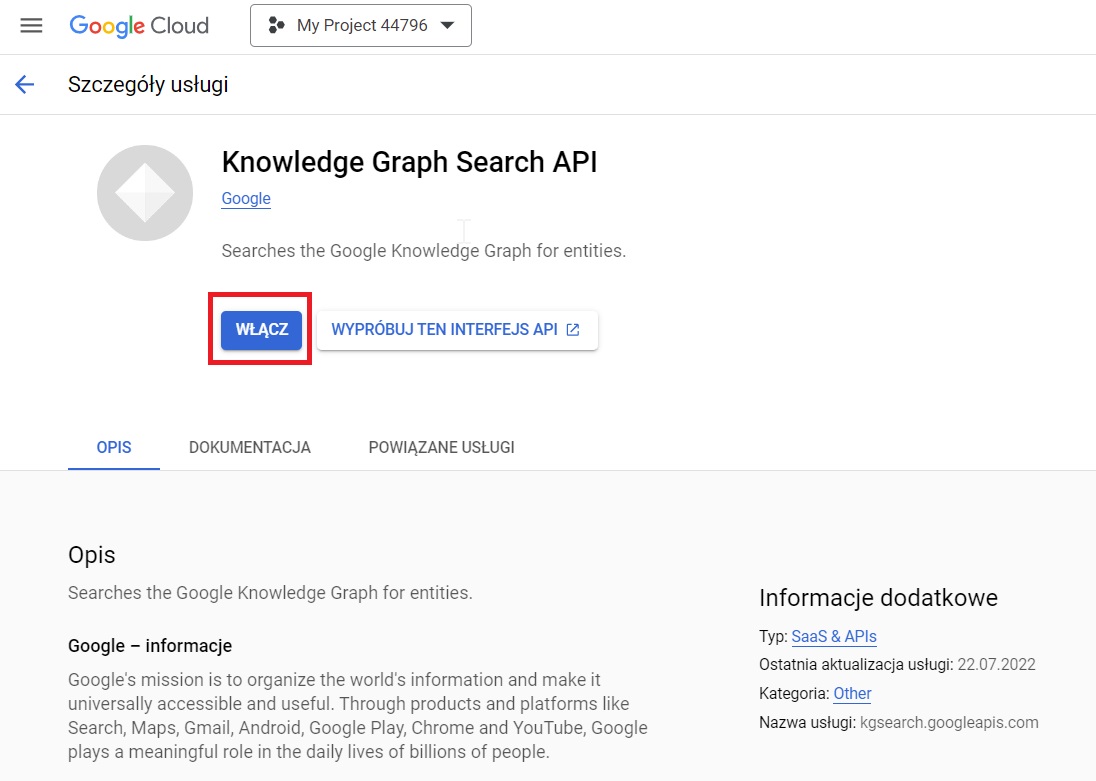Open the POWIĄZANE USŁUGI tab
Image resolution: width=1096 pixels, height=781 pixels.
[x=441, y=447]
